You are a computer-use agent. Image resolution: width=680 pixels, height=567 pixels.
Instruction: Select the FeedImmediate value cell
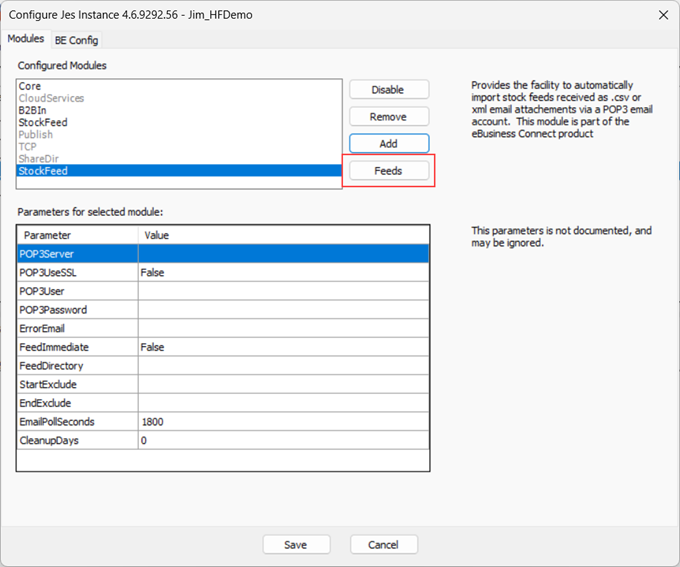click(x=283, y=347)
